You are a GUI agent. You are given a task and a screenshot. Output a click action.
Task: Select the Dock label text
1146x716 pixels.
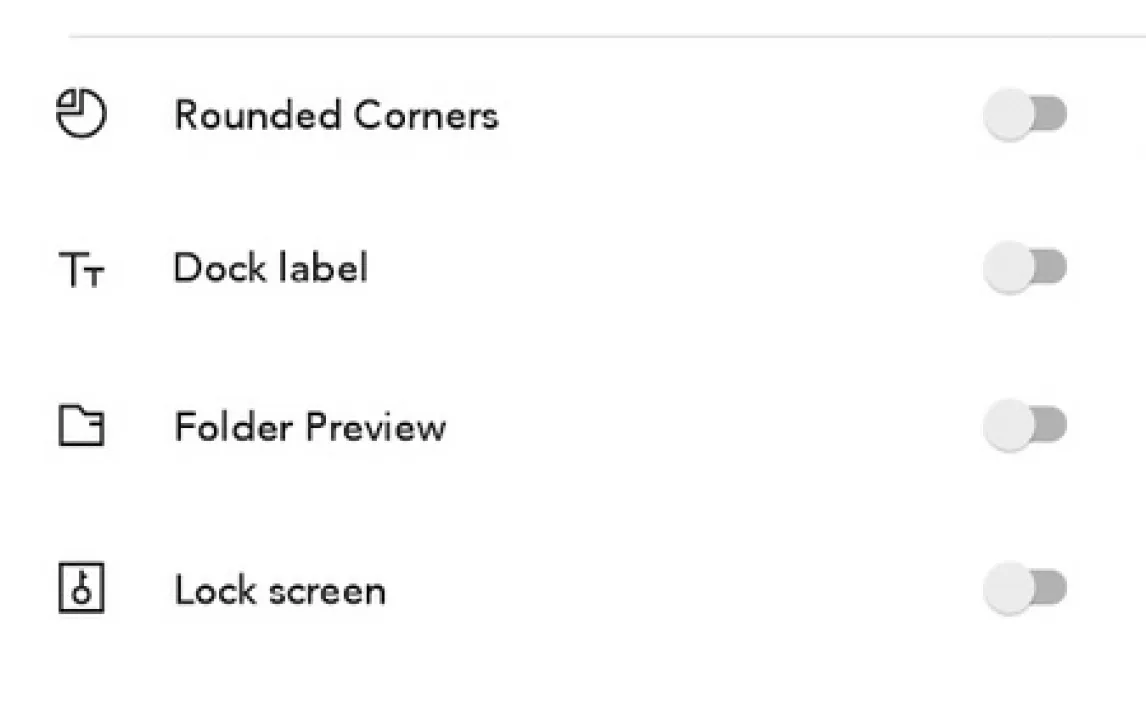[271, 269]
